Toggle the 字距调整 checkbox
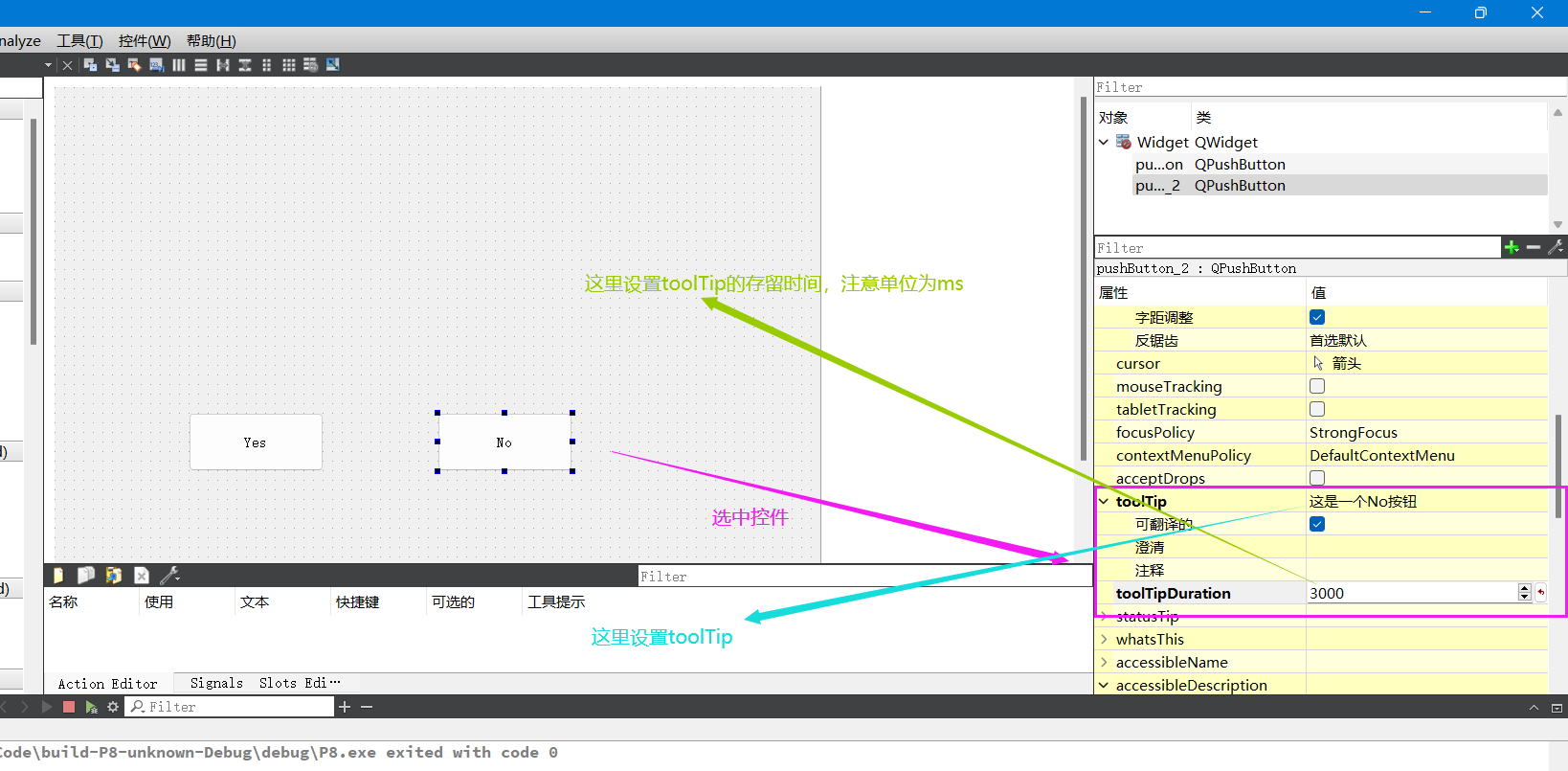Screen dimensions: 1568x771 (x=1317, y=317)
